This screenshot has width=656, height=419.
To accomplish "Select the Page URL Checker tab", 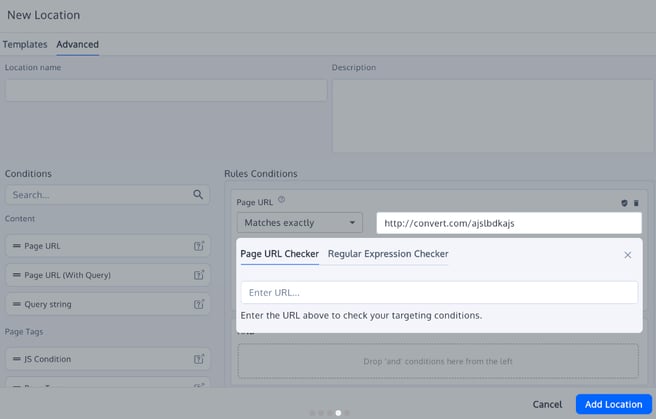I will 279,254.
